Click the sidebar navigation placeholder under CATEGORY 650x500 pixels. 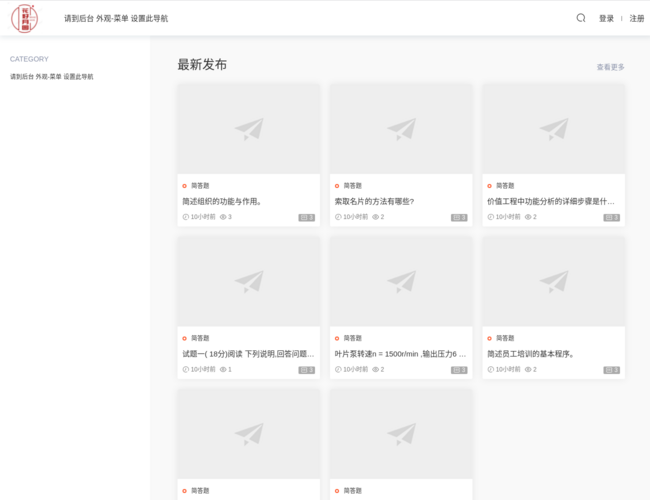coord(51,77)
